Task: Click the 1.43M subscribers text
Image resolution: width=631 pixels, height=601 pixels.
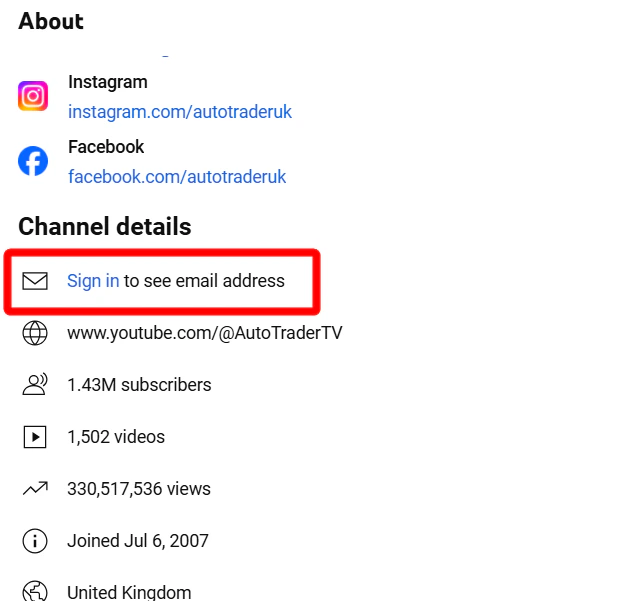Action: 139,385
